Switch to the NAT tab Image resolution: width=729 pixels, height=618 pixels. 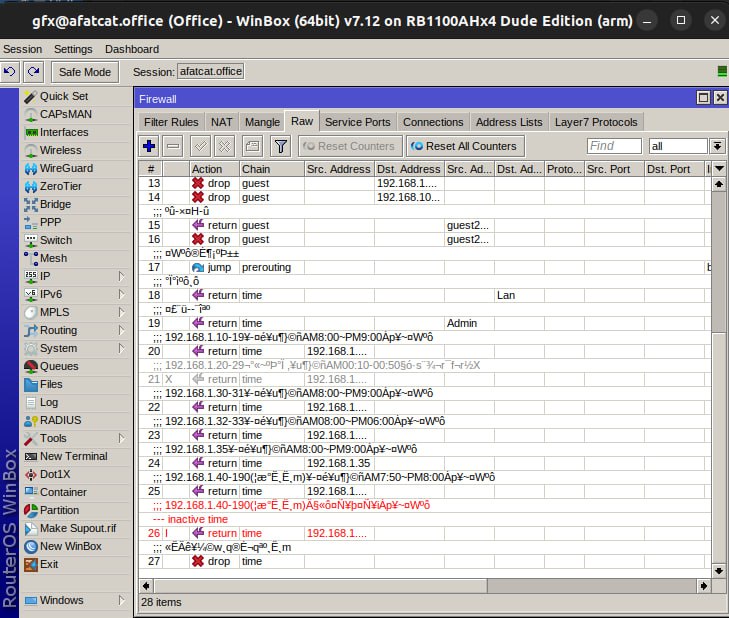click(222, 122)
